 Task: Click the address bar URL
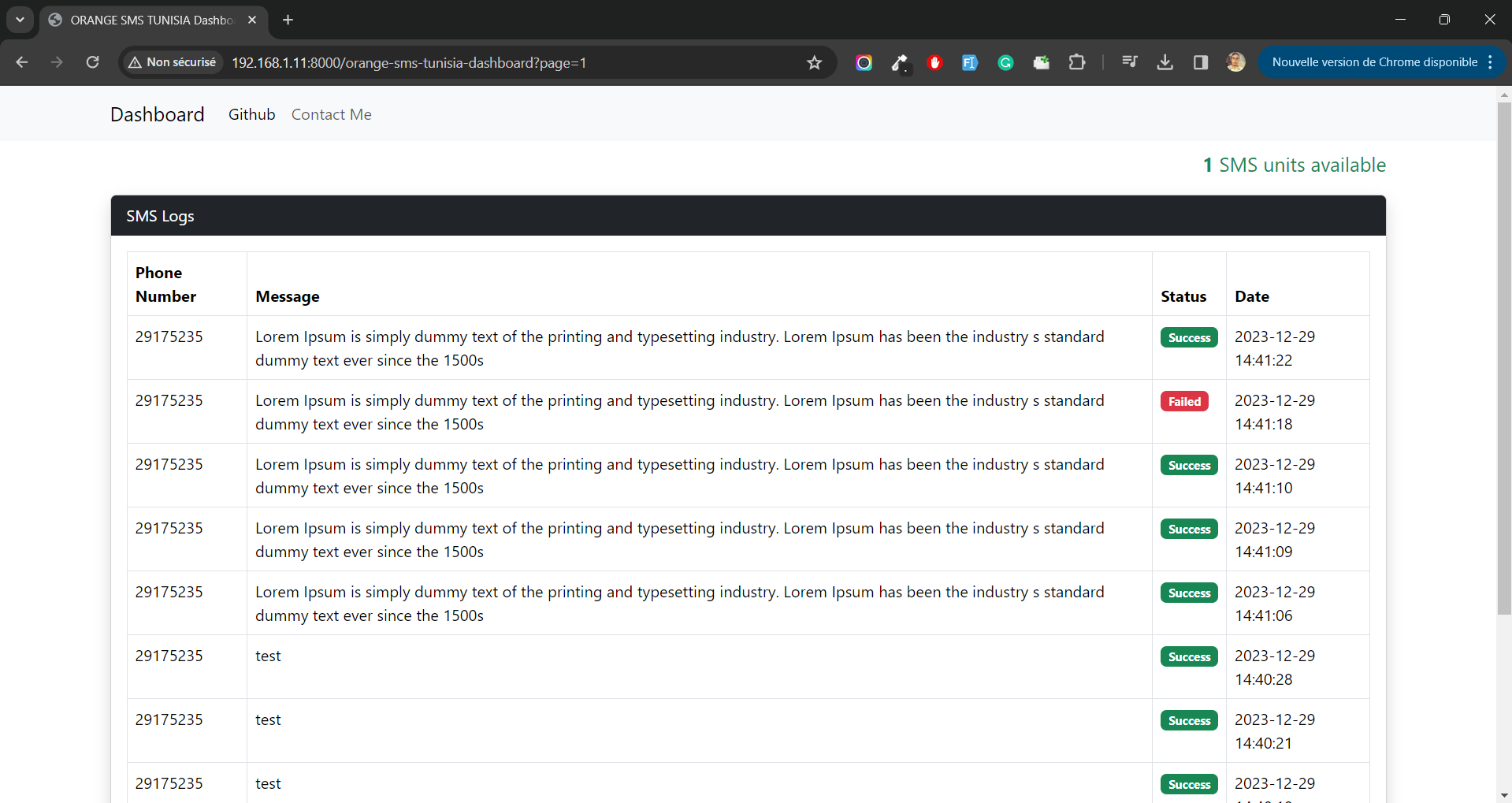point(409,62)
